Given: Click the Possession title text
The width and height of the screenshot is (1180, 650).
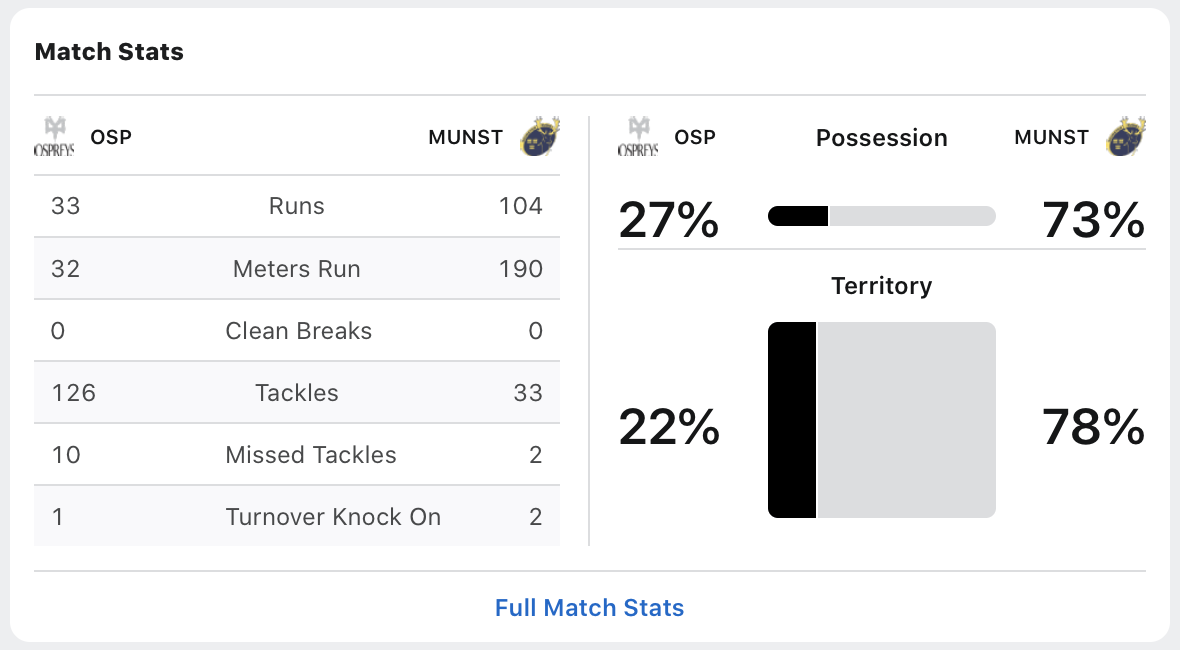Looking at the screenshot, I should (881, 138).
